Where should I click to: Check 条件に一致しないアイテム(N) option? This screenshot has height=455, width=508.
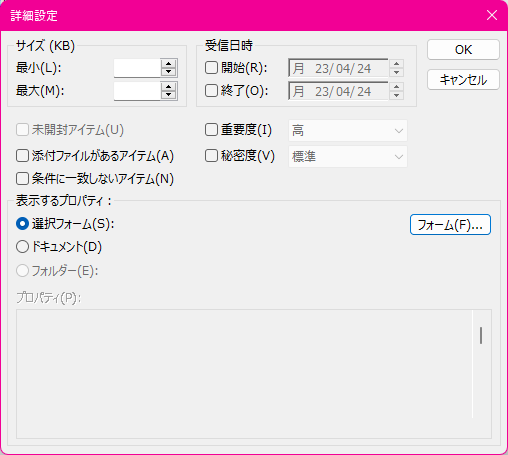pyautogui.click(x=22, y=179)
